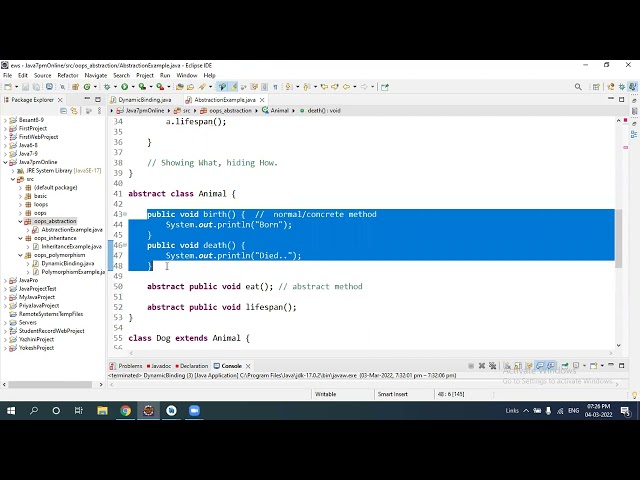
Task: Open File Explorer from the taskbar
Action: click(x=102, y=411)
